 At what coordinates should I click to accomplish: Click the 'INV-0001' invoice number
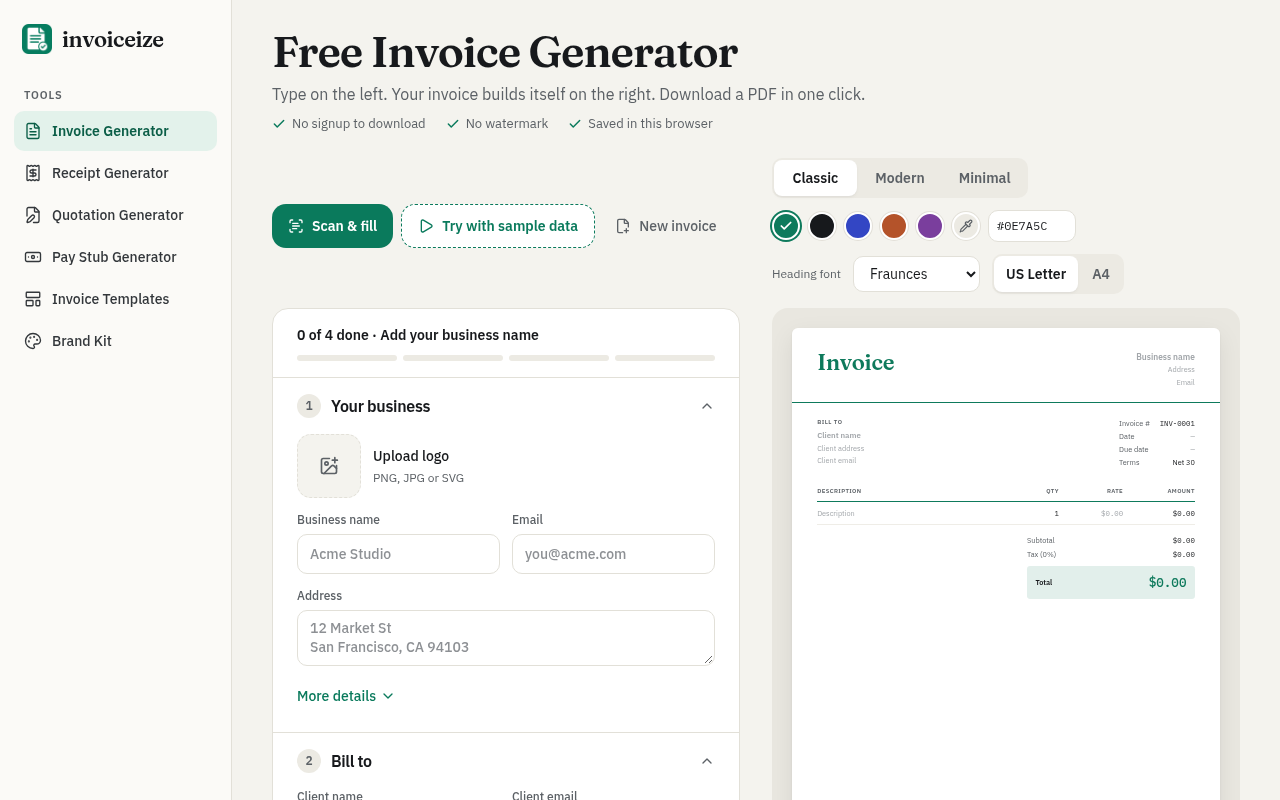(1177, 424)
